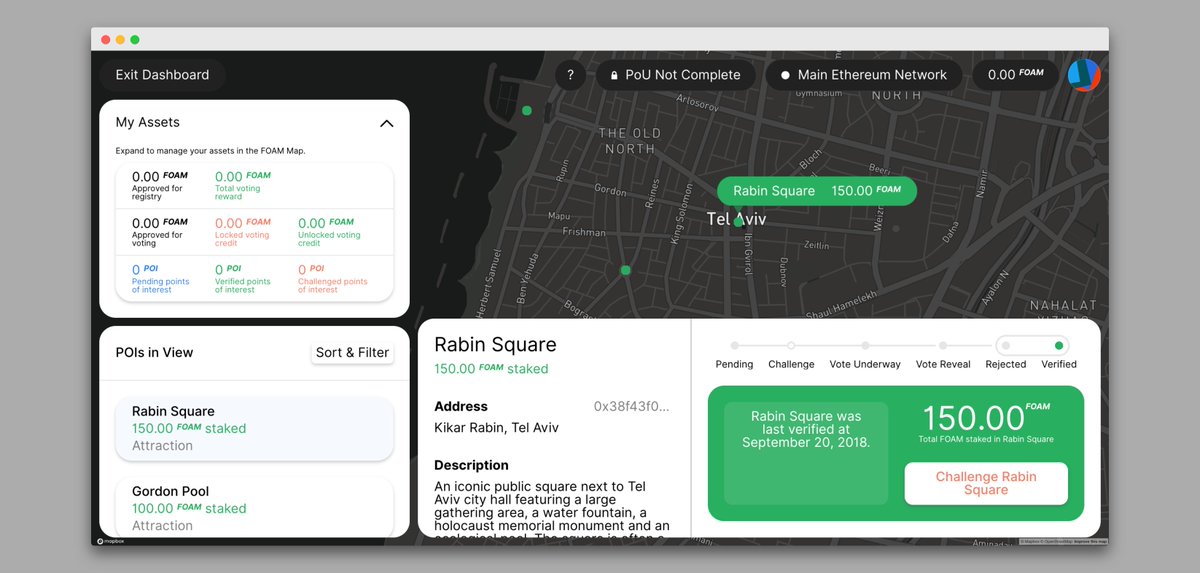Click the lock icon in the PoU button

pyautogui.click(x=612, y=75)
